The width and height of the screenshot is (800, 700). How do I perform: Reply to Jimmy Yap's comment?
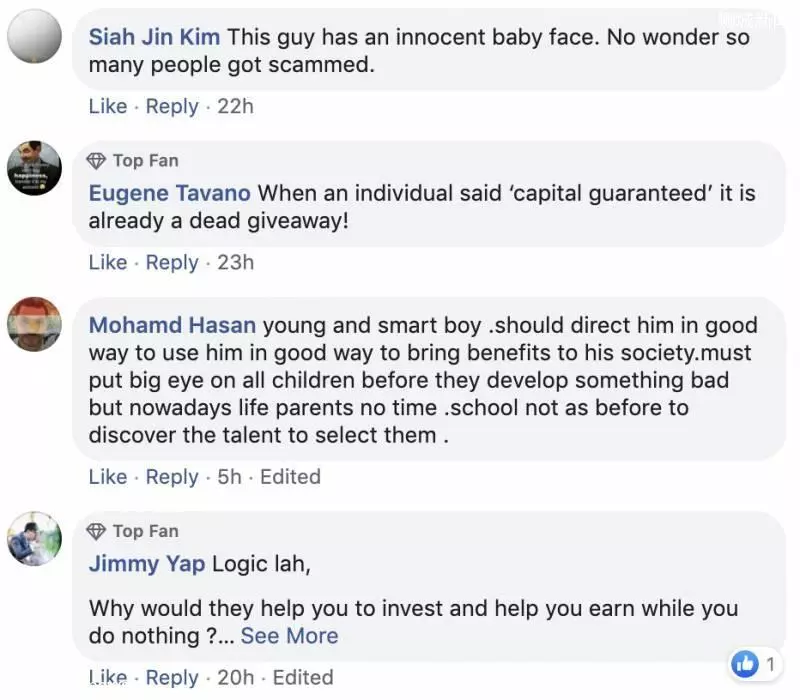coord(172,678)
